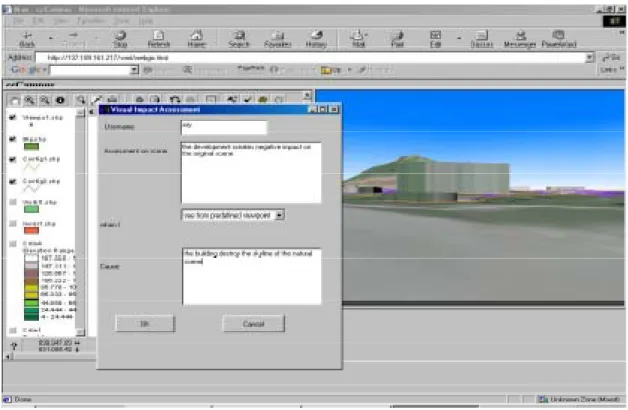Click the dark green layer color swatch
The height and width of the screenshot is (410, 628).
[x=31, y=147]
